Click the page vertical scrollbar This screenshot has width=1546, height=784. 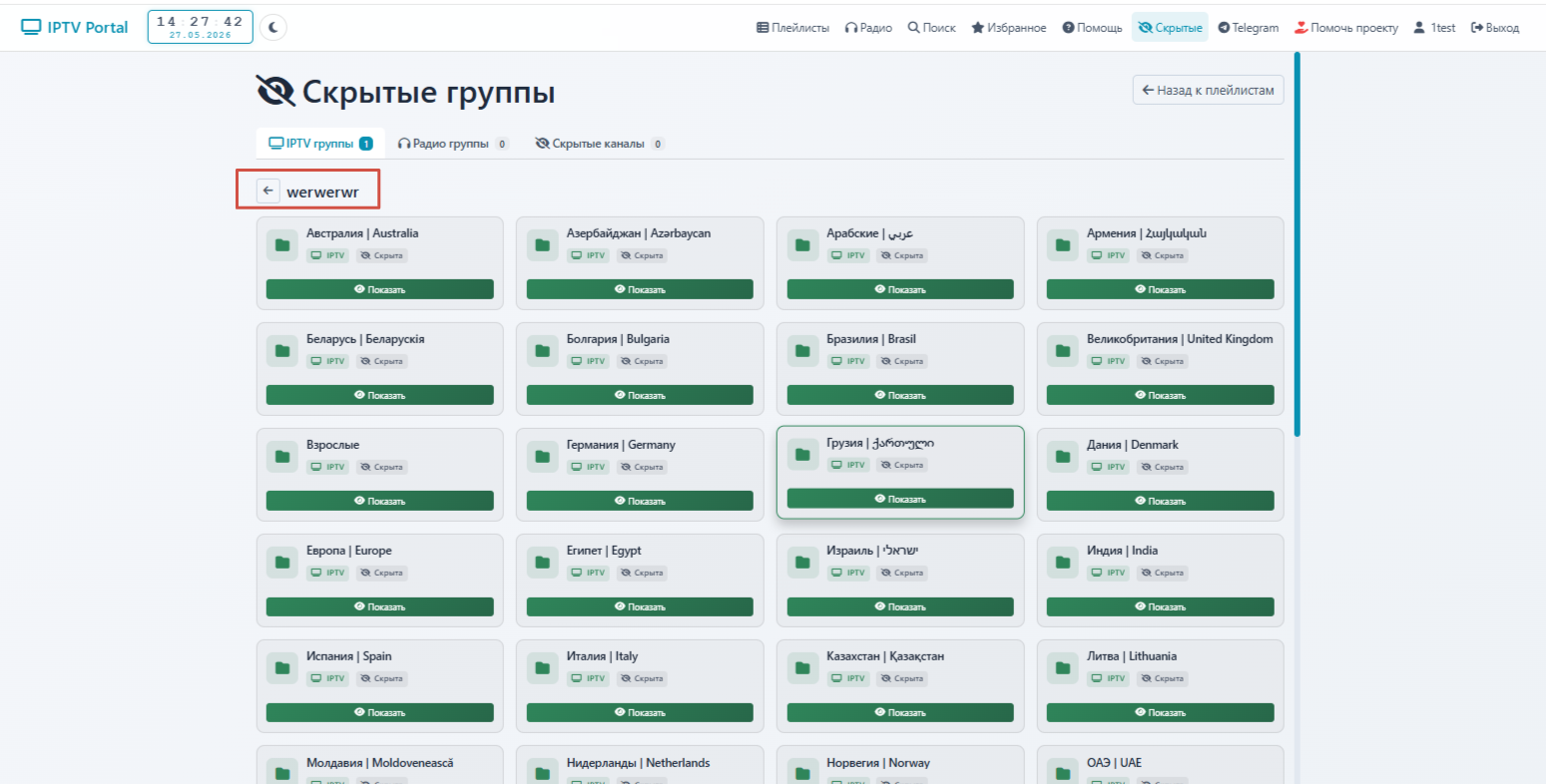(x=1296, y=244)
